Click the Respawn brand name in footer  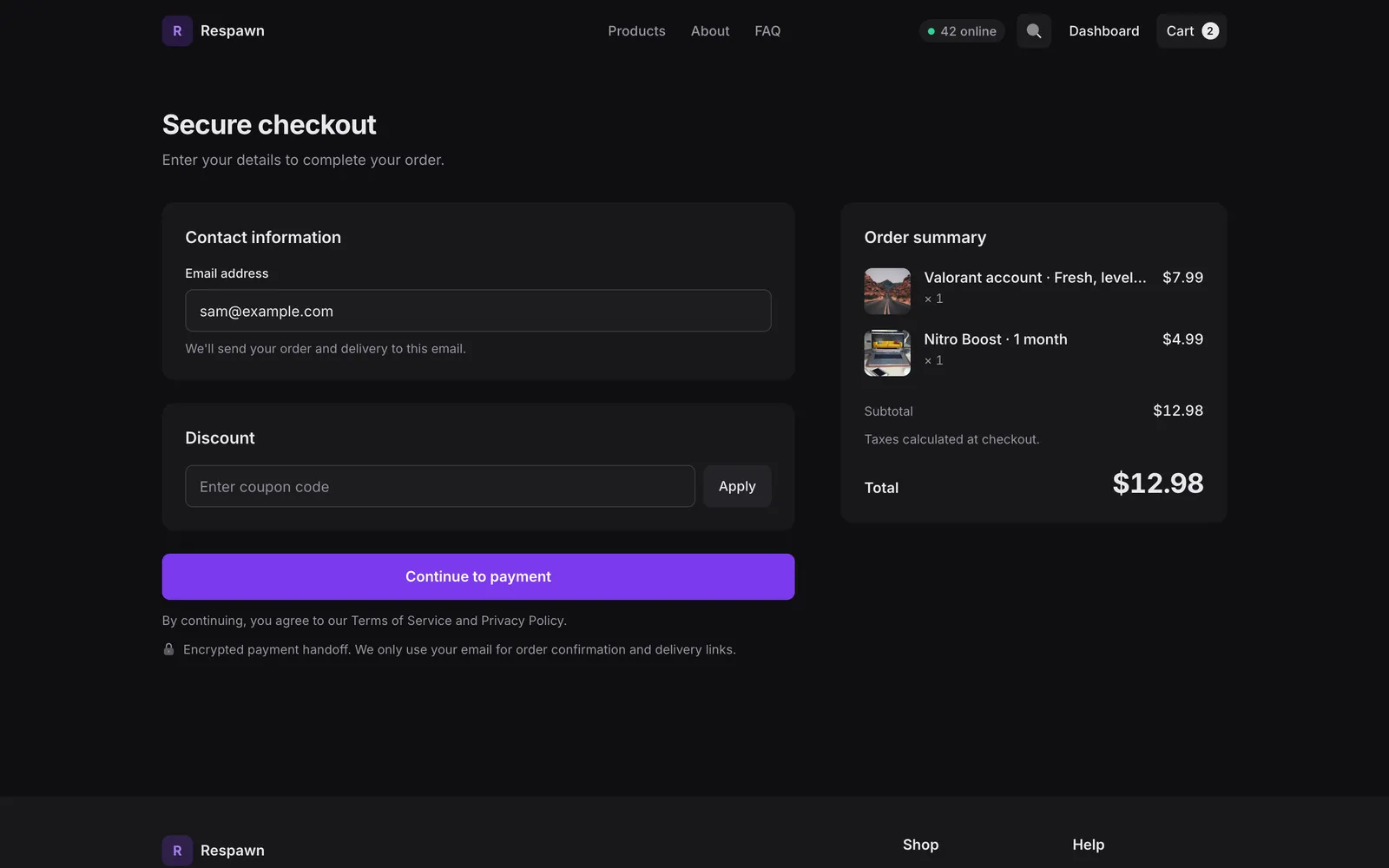(233, 851)
